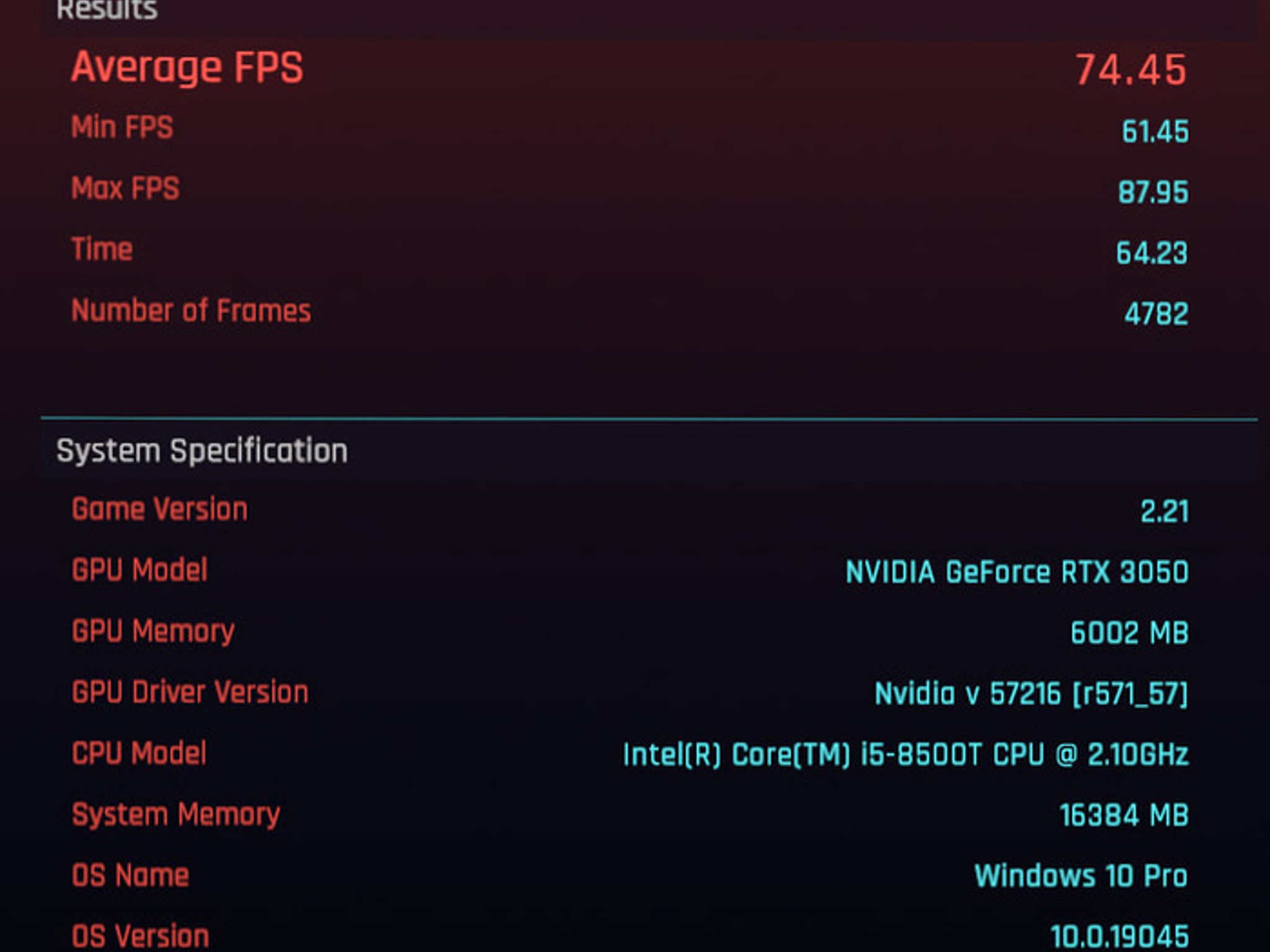Select the Time row label
Screen dimensions: 1270x952
102,249
